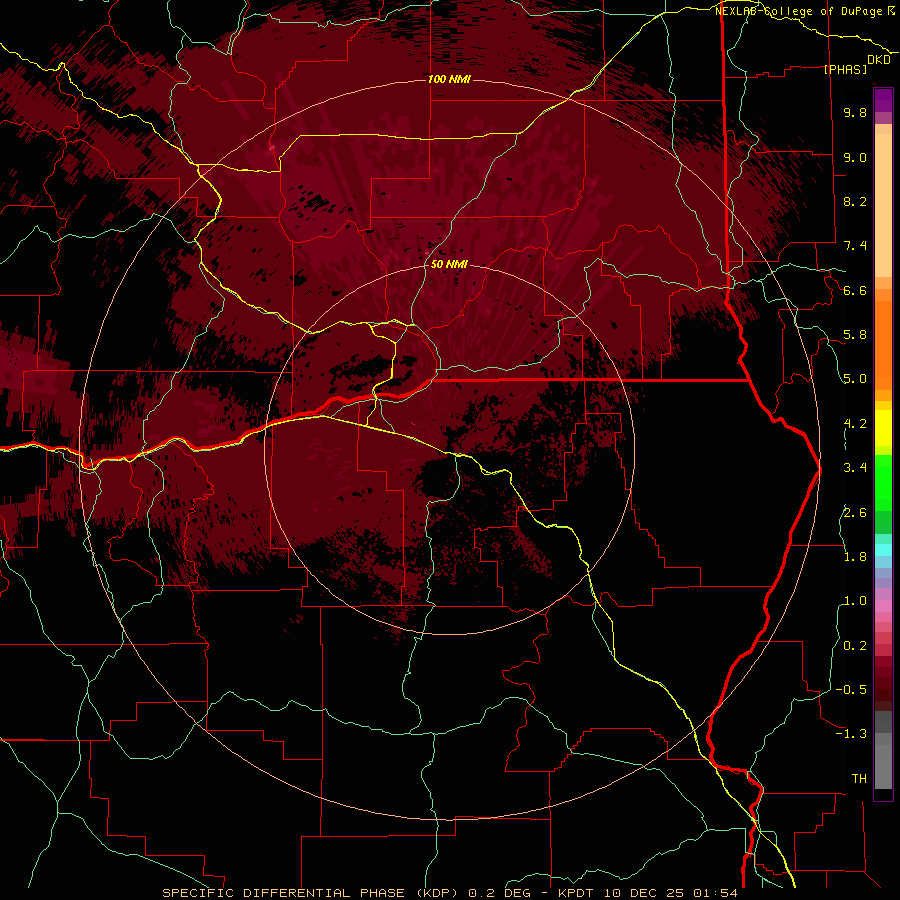Click "SPECIFIC DIFFERENTIAL PHASE" in the caption
900x900 pixels.
point(283,893)
